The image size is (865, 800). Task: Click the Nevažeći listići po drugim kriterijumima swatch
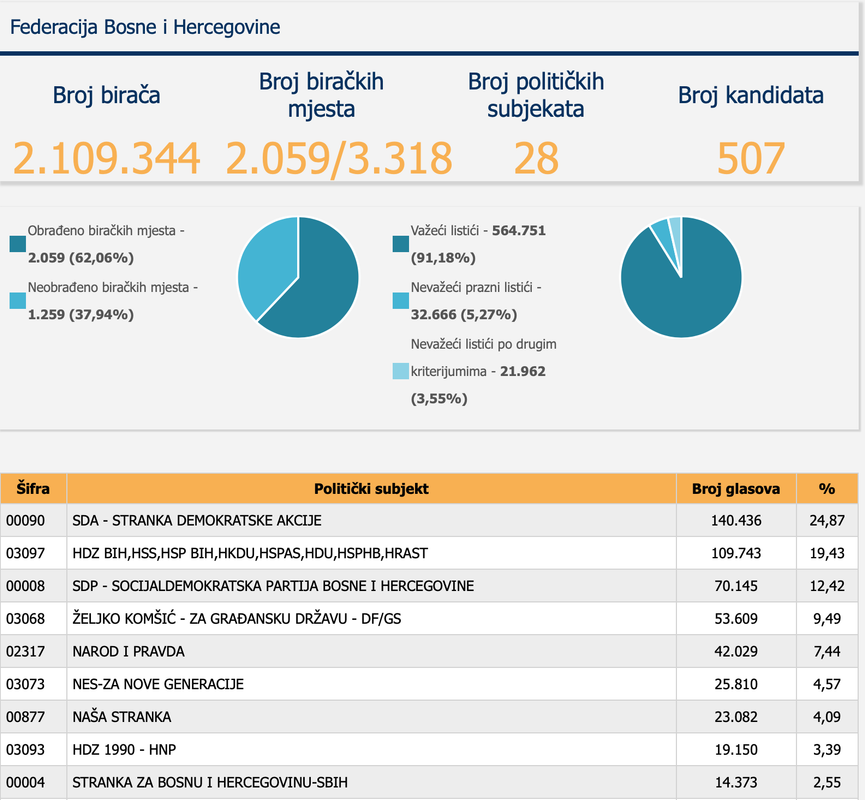pyautogui.click(x=401, y=371)
